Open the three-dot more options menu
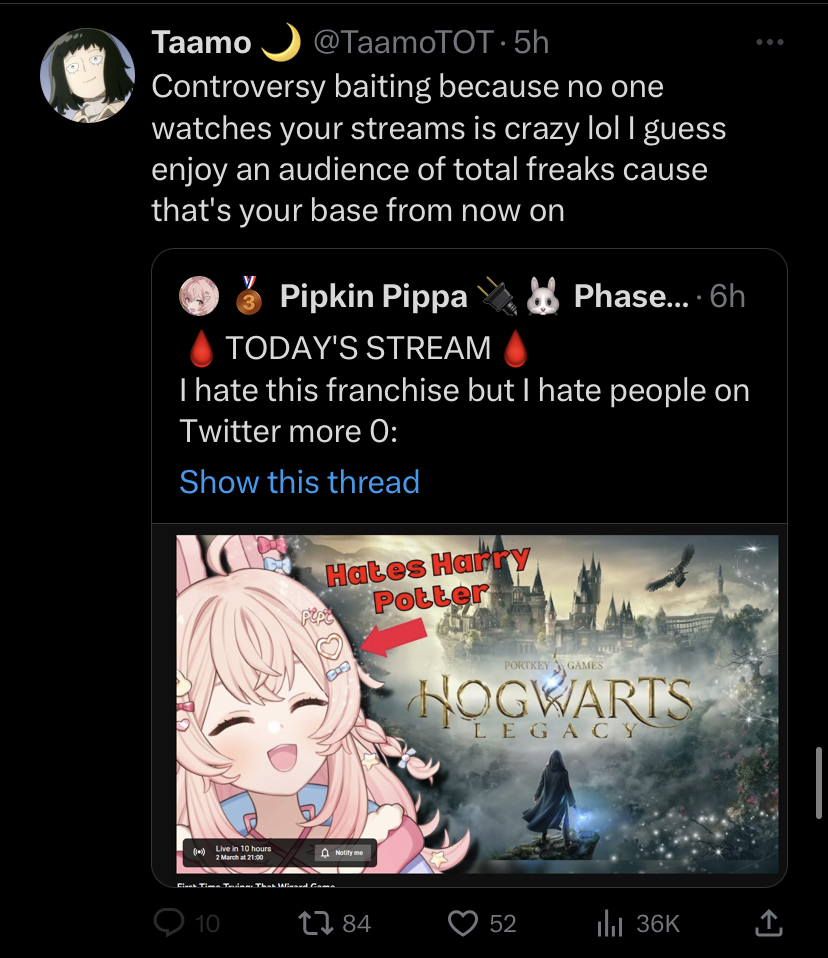828x958 pixels. pos(769,42)
